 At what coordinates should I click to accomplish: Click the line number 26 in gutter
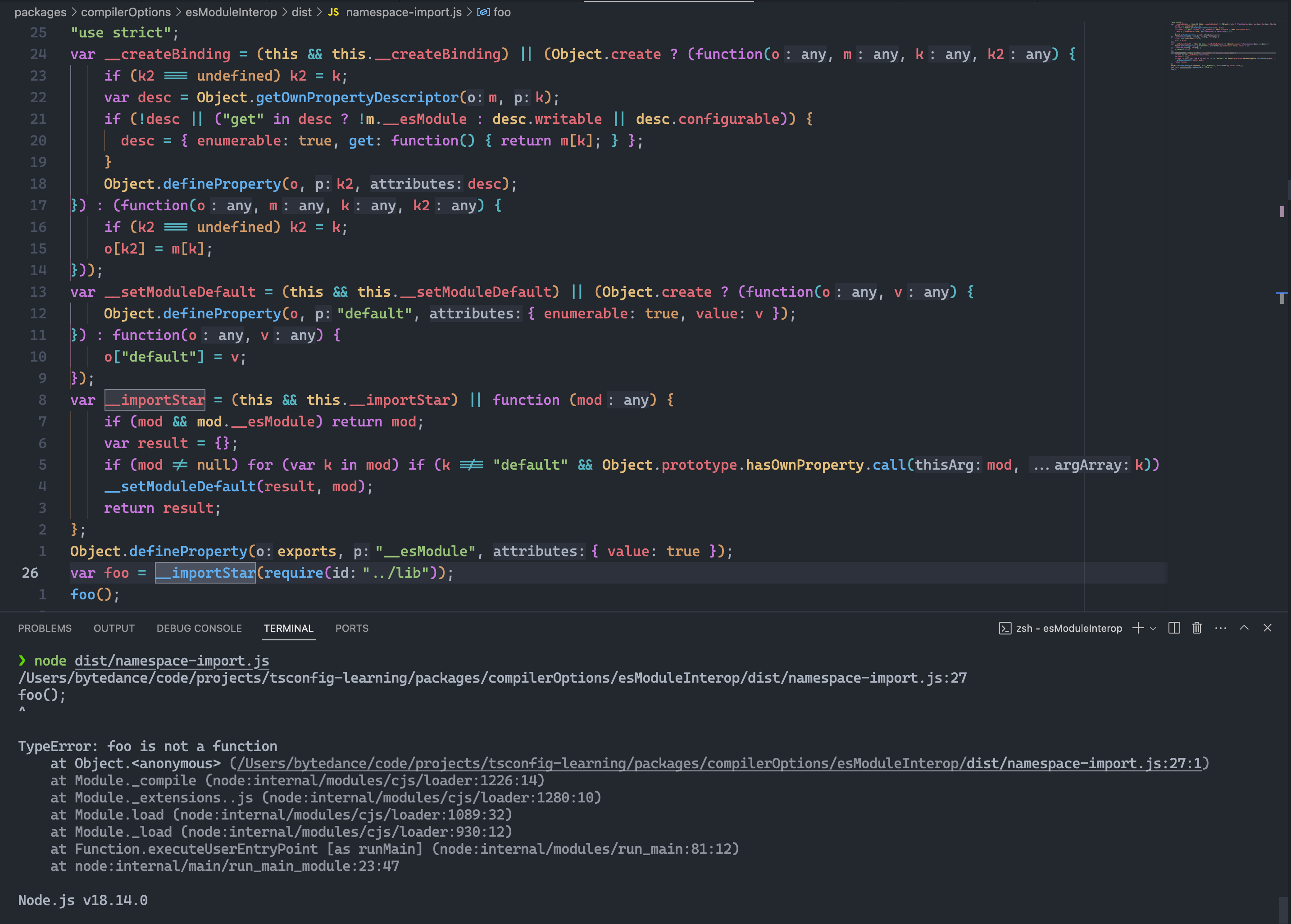coord(30,573)
